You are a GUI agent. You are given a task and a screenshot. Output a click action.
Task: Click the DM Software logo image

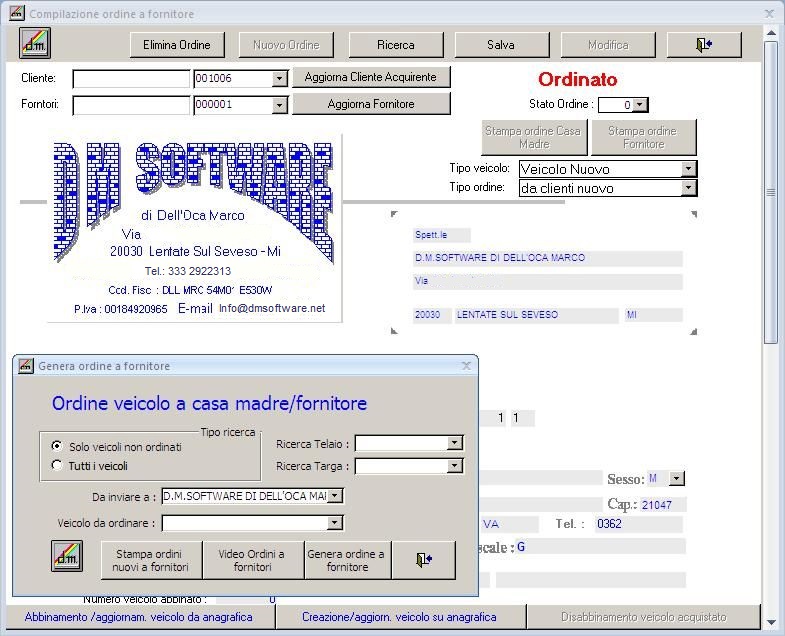(194, 228)
